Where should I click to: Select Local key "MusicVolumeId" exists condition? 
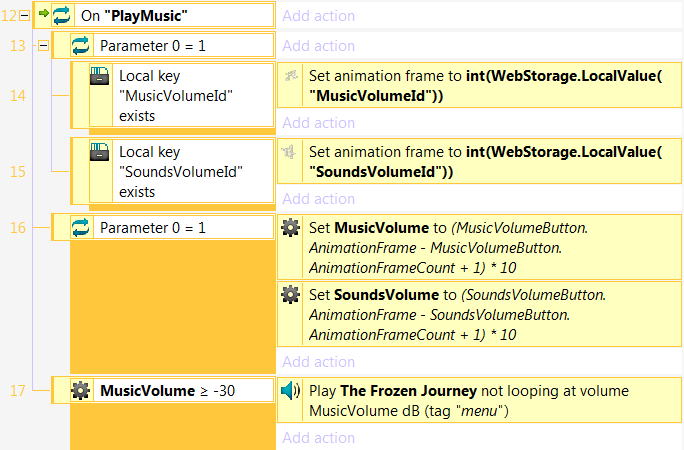[180, 95]
